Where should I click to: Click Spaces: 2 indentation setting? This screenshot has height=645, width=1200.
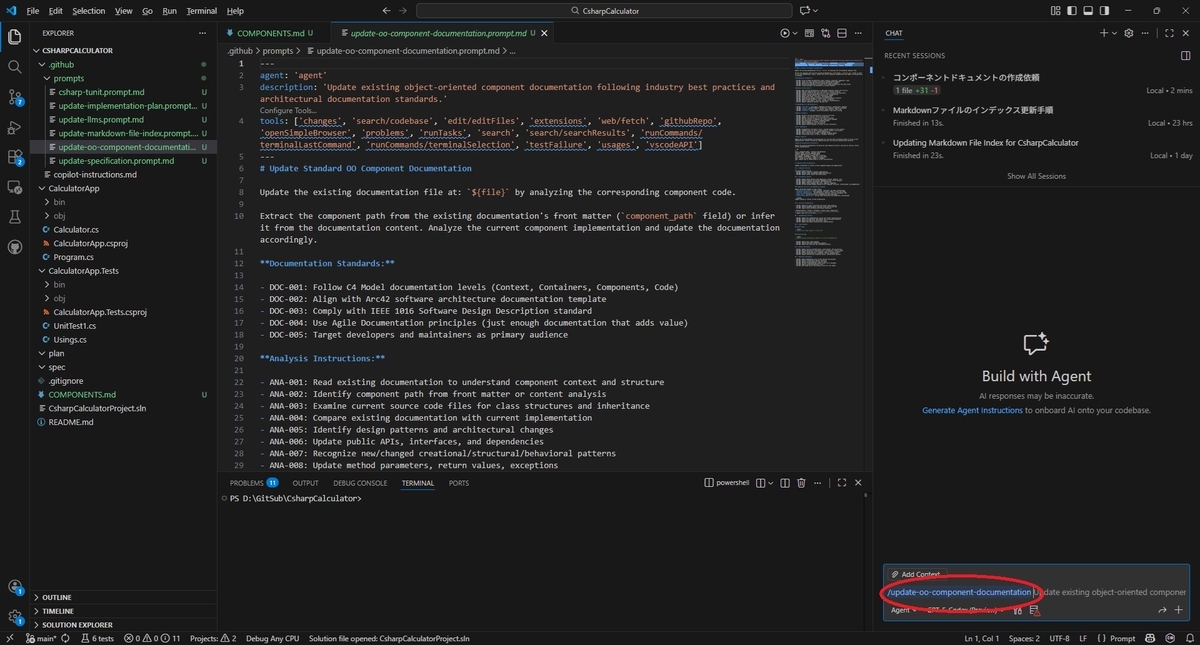(1023, 638)
